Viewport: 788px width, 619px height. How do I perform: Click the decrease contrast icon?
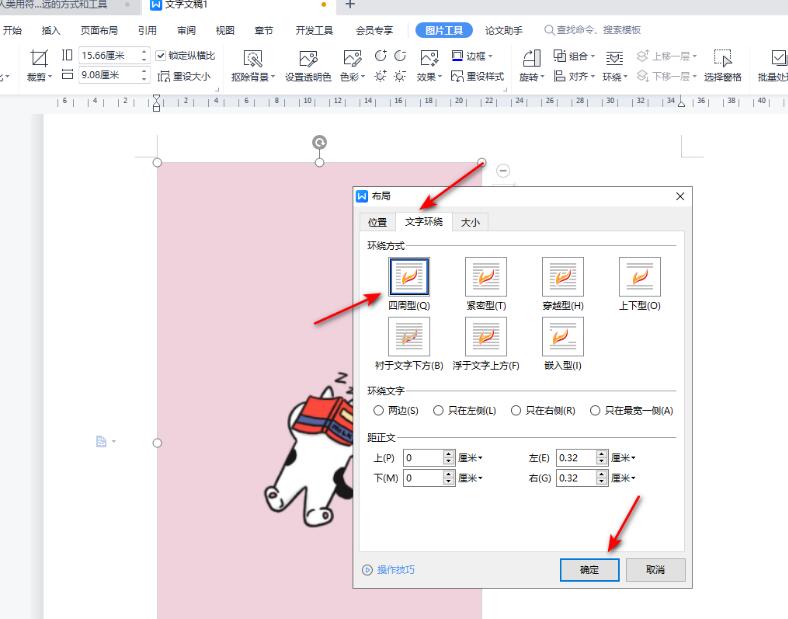(x=400, y=55)
